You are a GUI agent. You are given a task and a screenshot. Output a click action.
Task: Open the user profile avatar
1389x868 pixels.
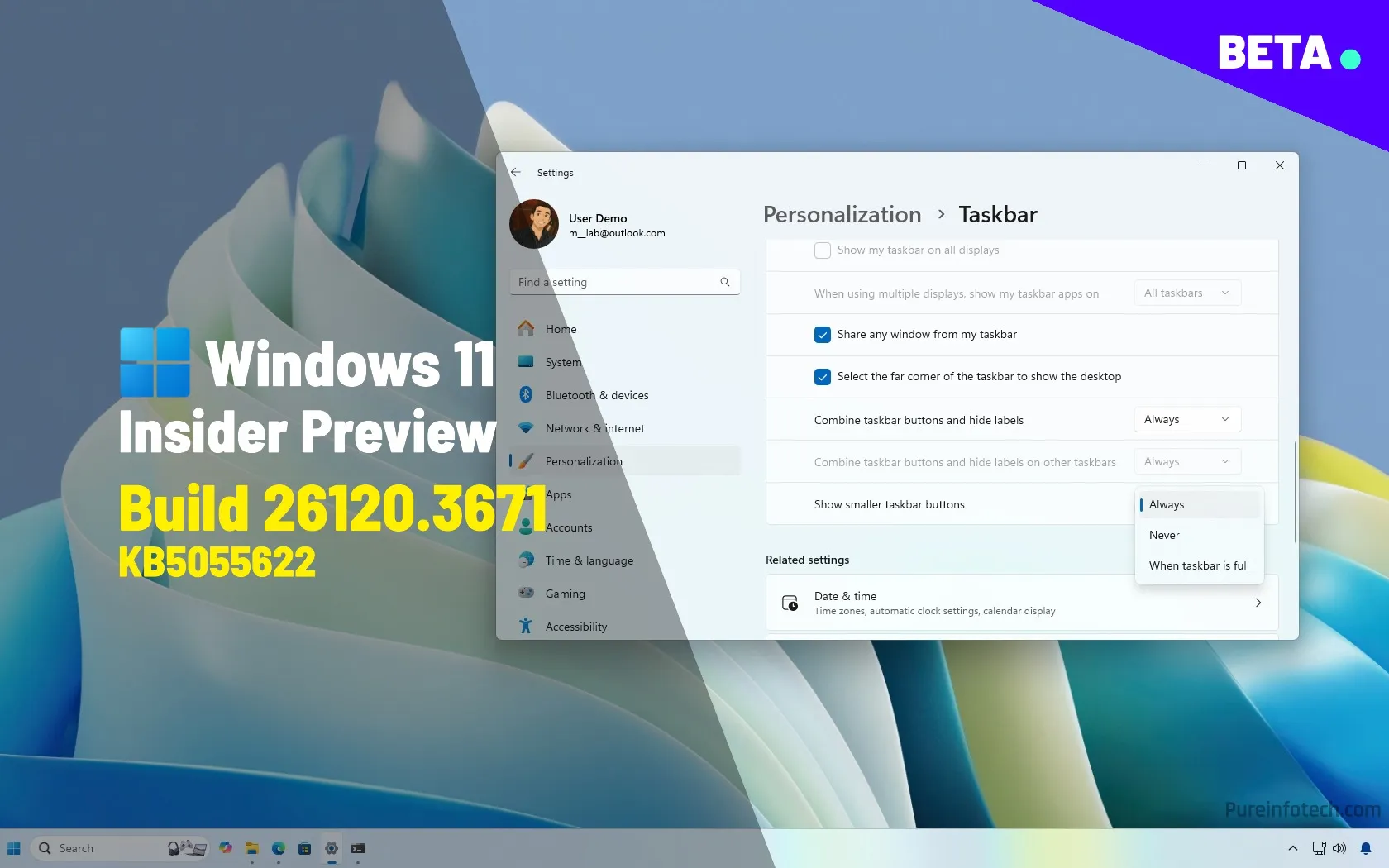(x=534, y=224)
